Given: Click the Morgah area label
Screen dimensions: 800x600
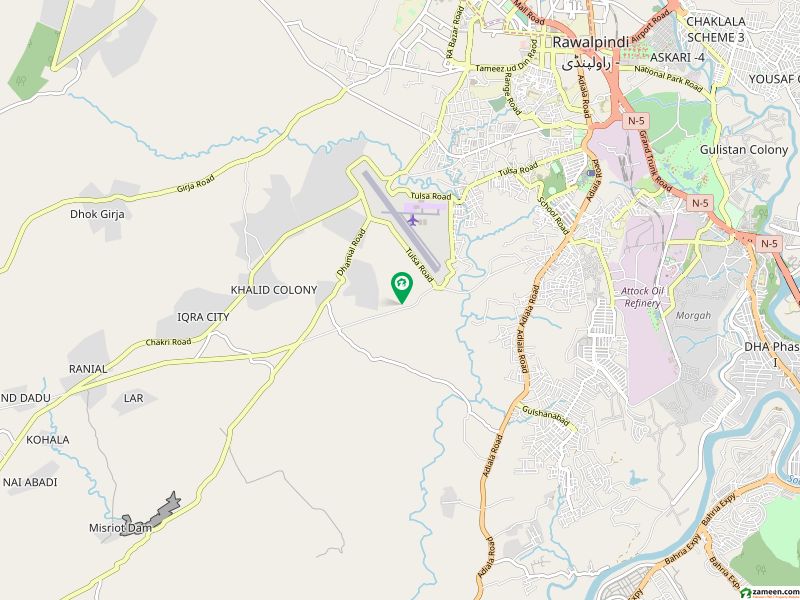Looking at the screenshot, I should (x=693, y=315).
